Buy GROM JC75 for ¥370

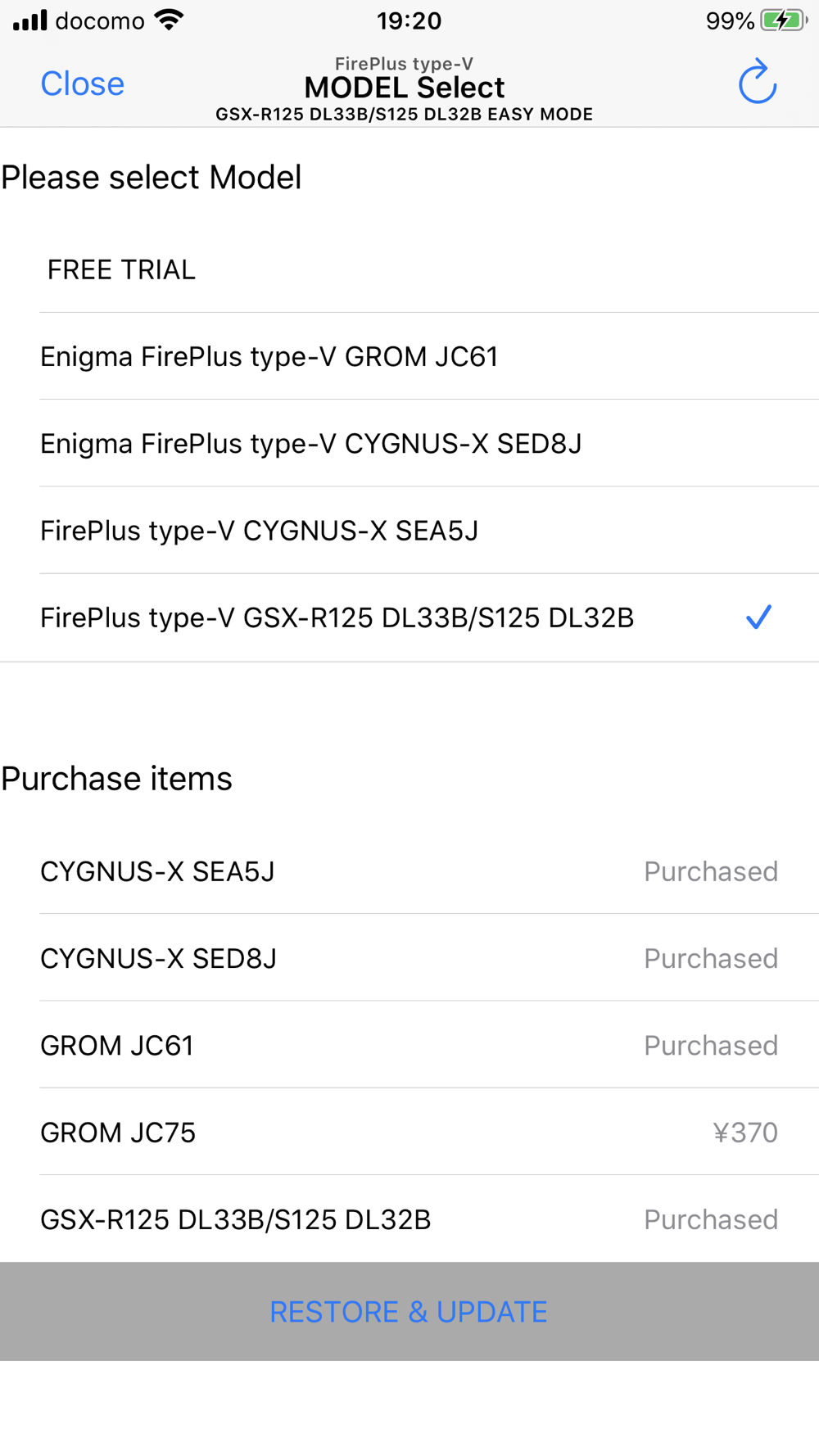click(x=744, y=1133)
